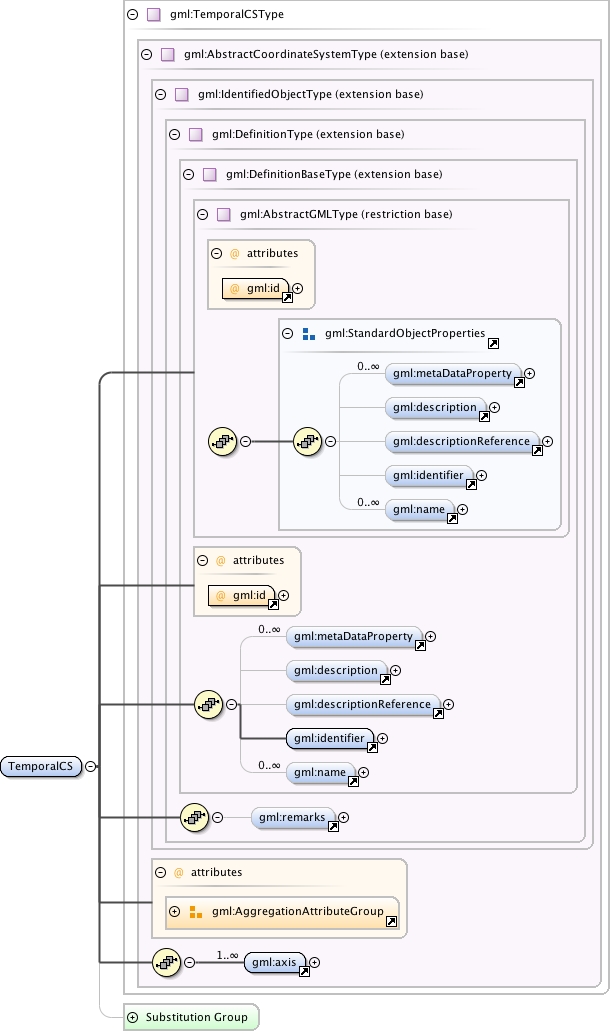
Task: Collapse gml:IdentifiedObjectType extension base
Action: tap(160, 94)
